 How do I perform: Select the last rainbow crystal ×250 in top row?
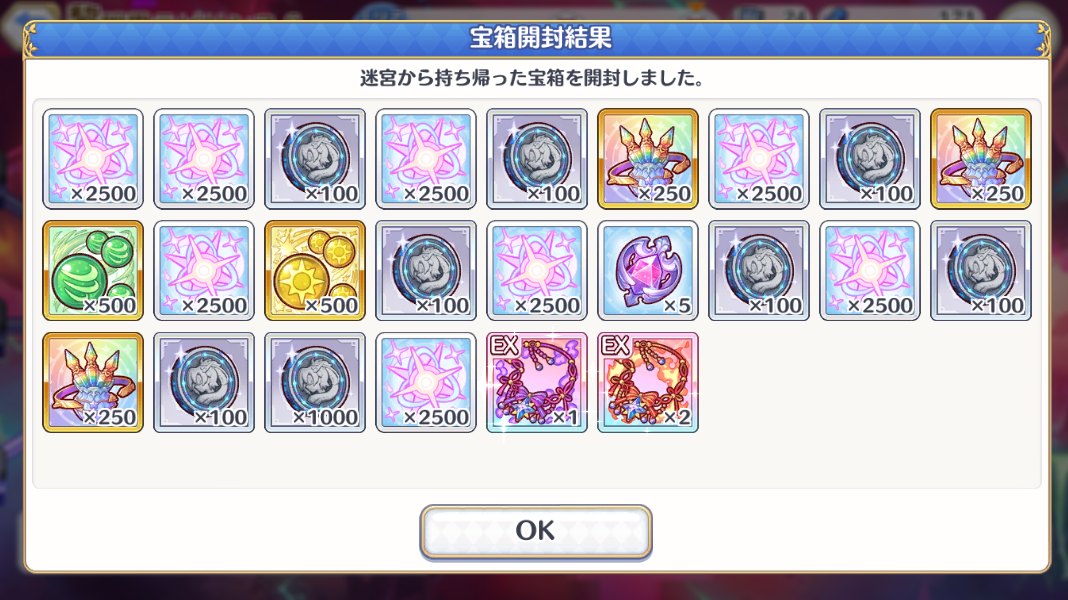981,159
